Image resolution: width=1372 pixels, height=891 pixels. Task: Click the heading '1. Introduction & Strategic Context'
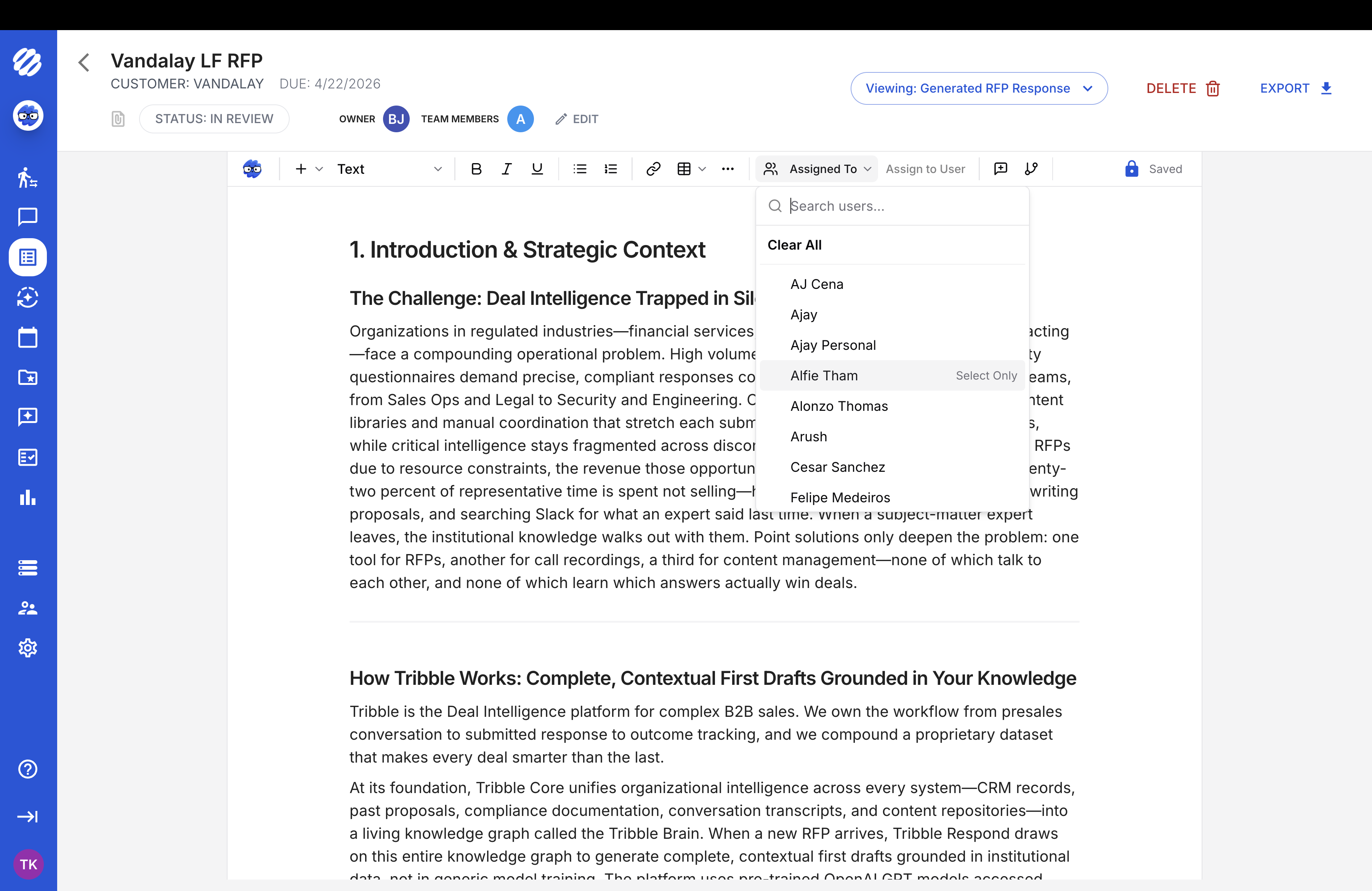point(527,250)
